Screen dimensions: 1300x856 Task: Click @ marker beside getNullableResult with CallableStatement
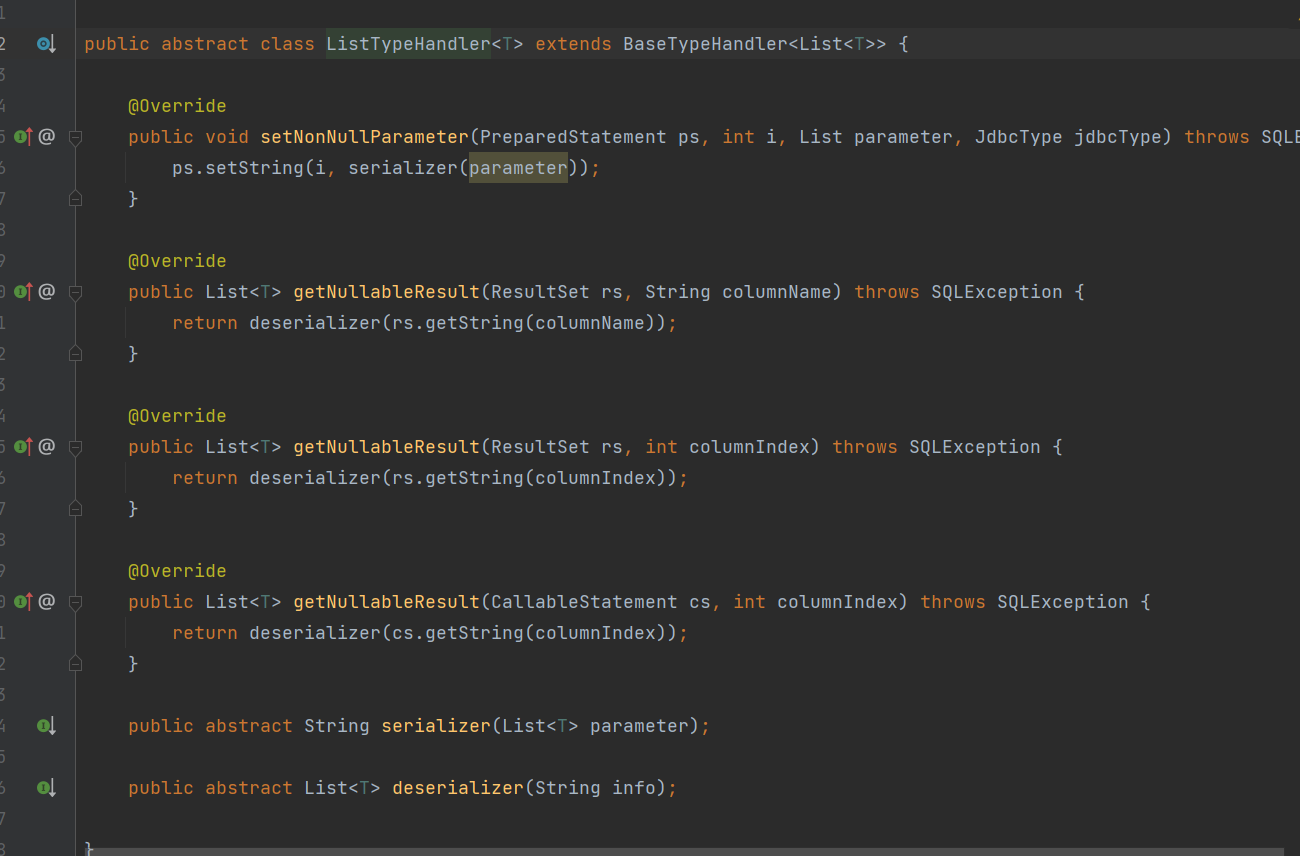(47, 602)
